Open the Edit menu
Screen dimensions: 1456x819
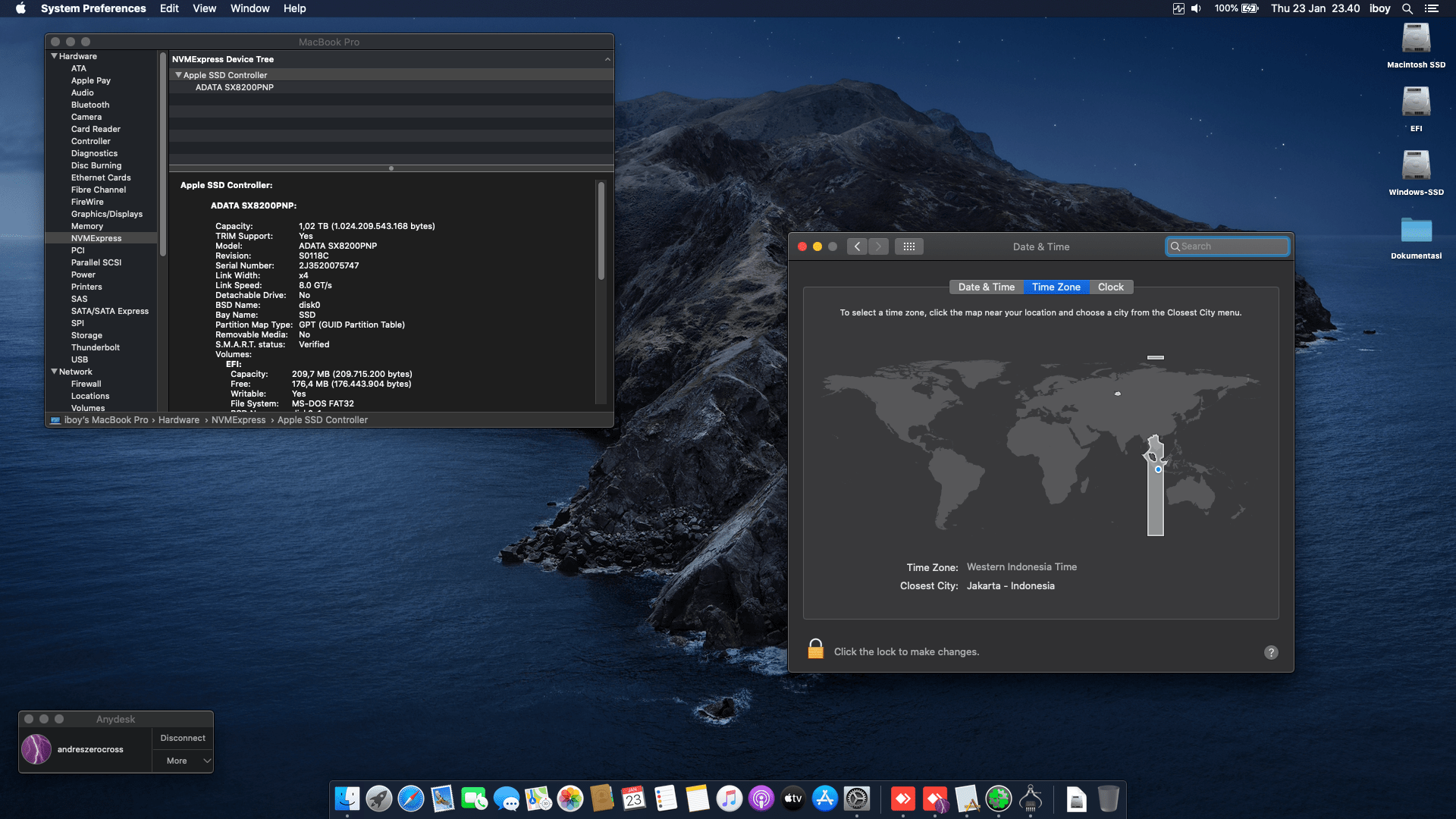[x=169, y=8]
